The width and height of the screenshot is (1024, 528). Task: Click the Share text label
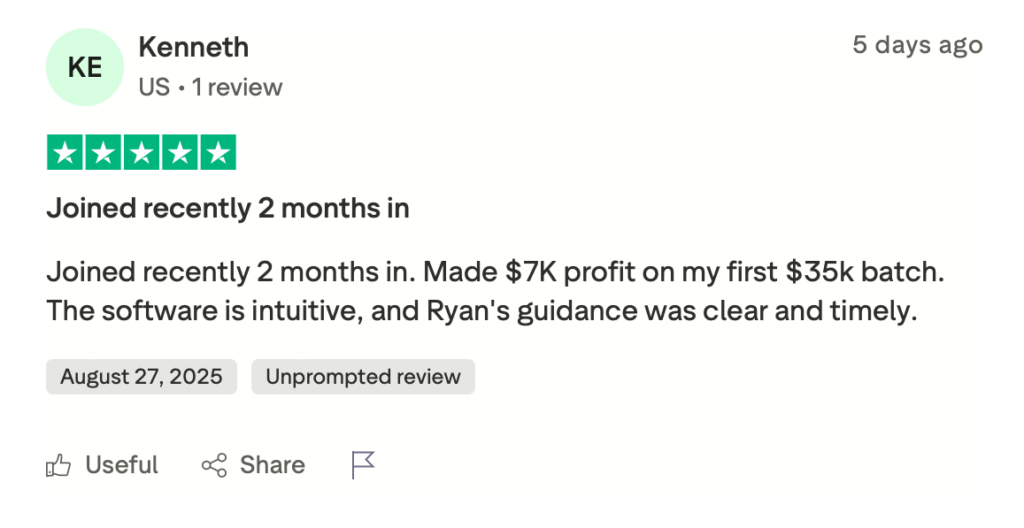click(272, 465)
